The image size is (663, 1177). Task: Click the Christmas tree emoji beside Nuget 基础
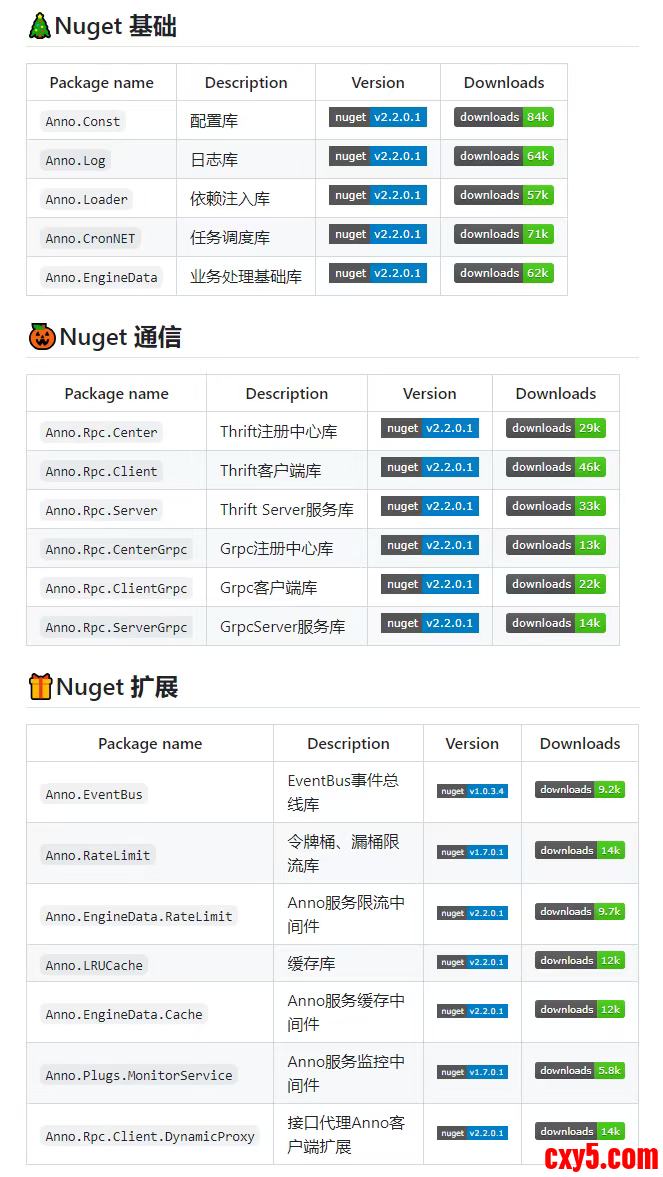tap(39, 26)
